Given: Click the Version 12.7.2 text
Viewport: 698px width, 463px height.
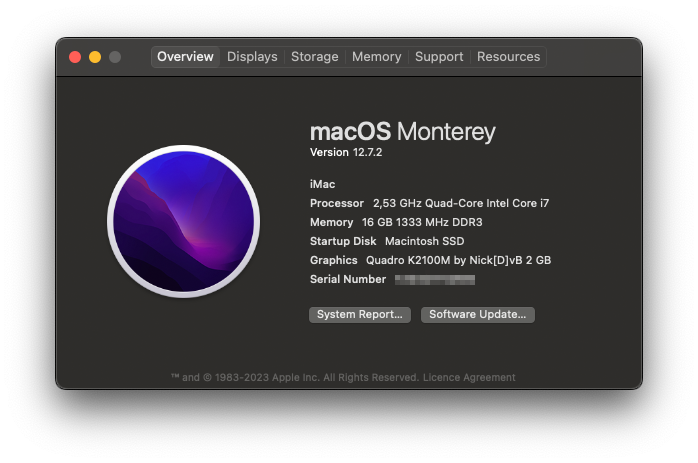Looking at the screenshot, I should [x=346, y=152].
